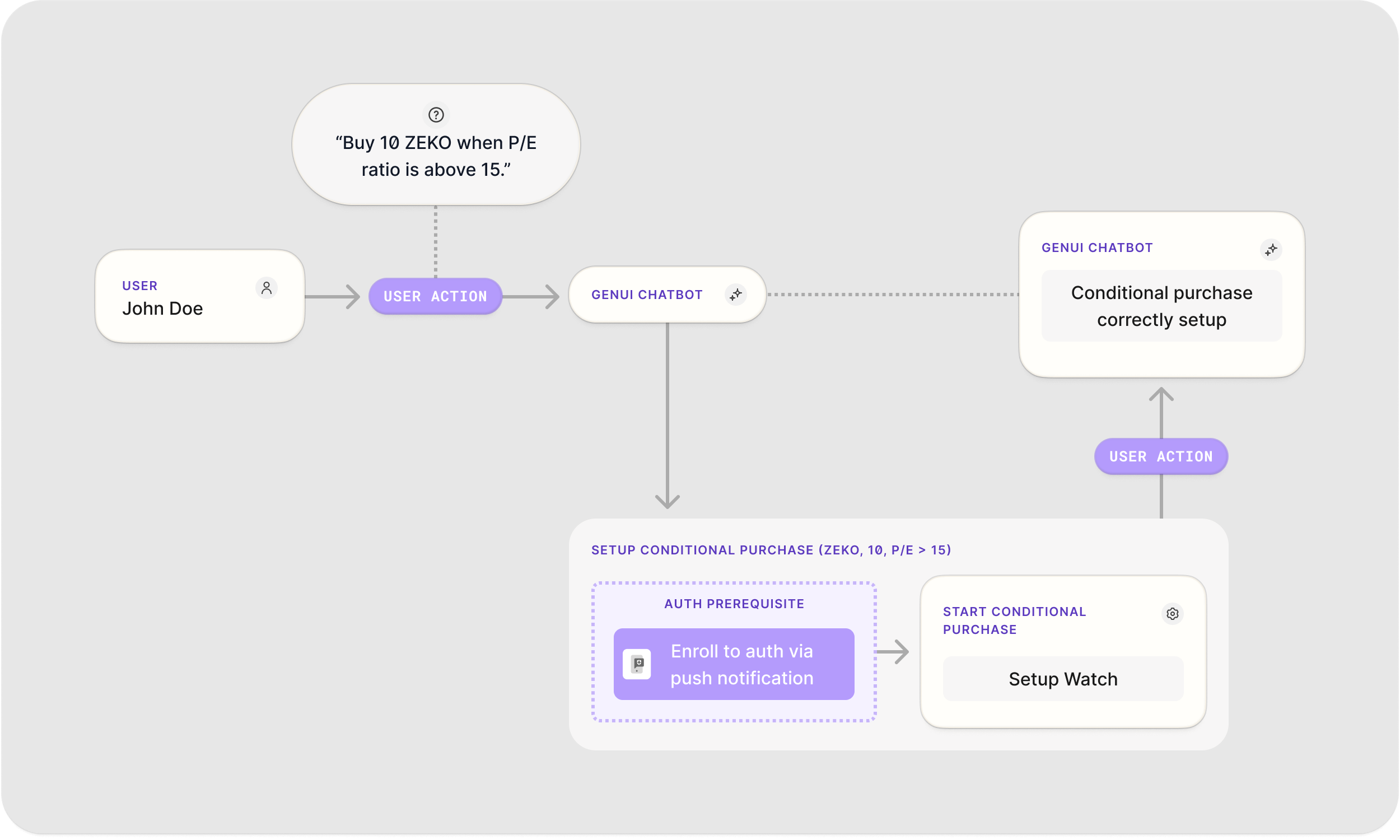Screen dimensions: 1400x840
Task: Click the device icon in Enroll to auth button
Action: click(x=637, y=665)
